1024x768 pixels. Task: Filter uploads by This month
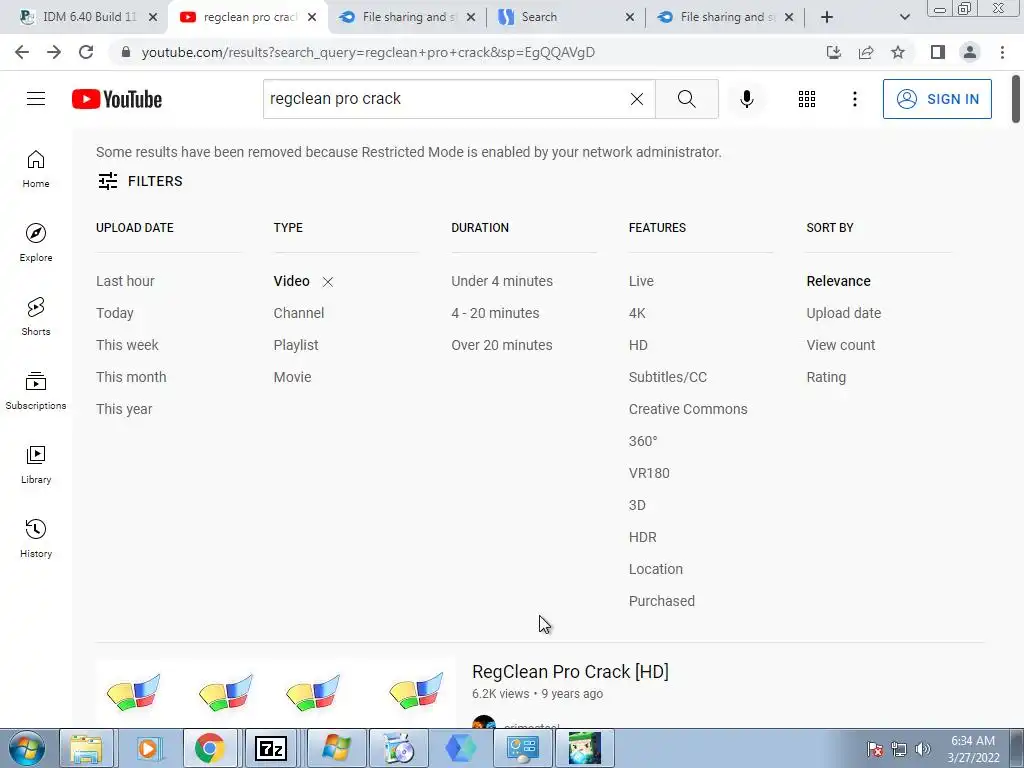click(131, 377)
